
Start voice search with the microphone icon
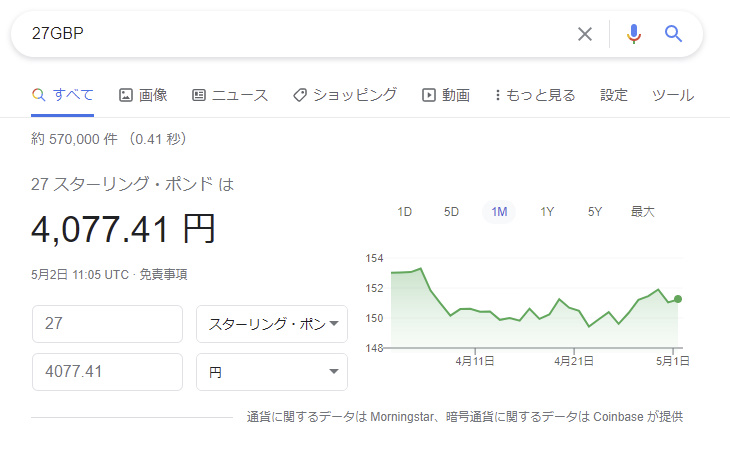click(x=633, y=34)
